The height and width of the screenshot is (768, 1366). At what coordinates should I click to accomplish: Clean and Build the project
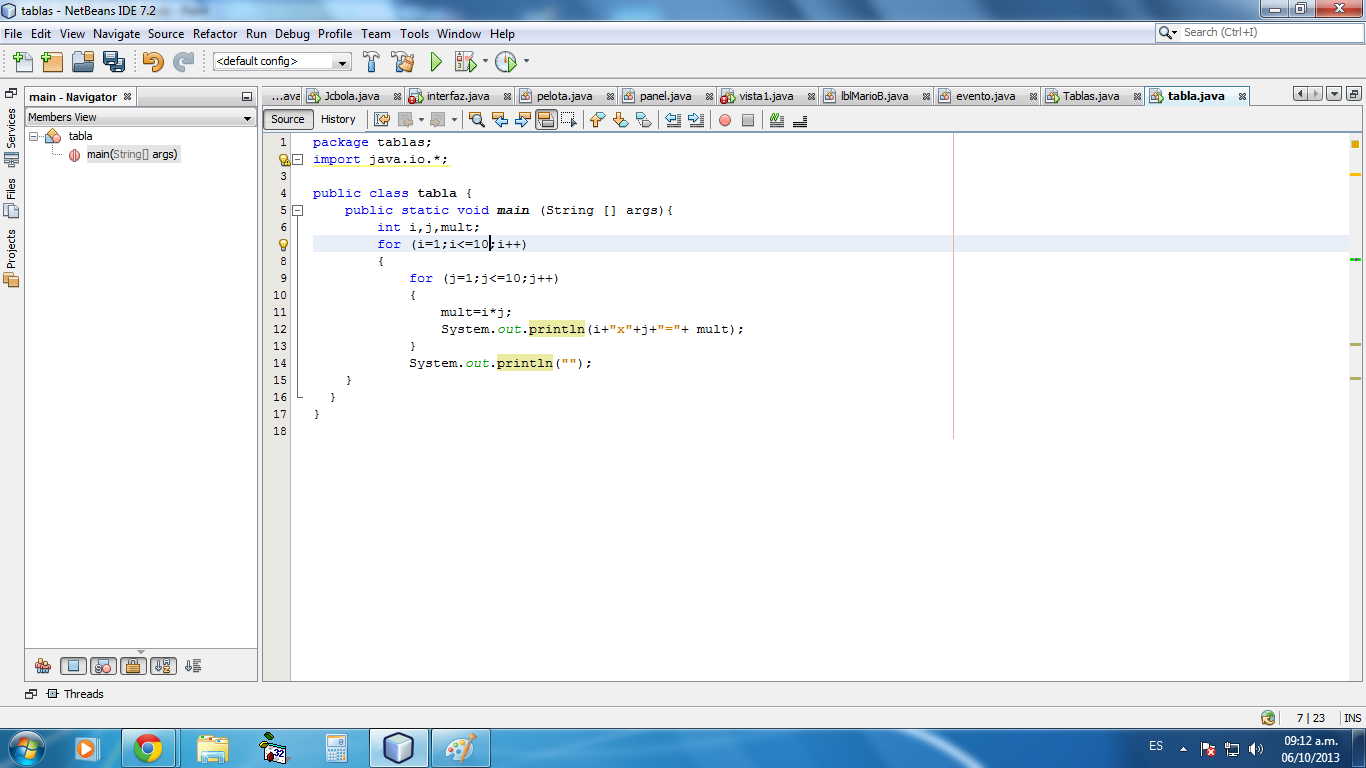(x=403, y=62)
